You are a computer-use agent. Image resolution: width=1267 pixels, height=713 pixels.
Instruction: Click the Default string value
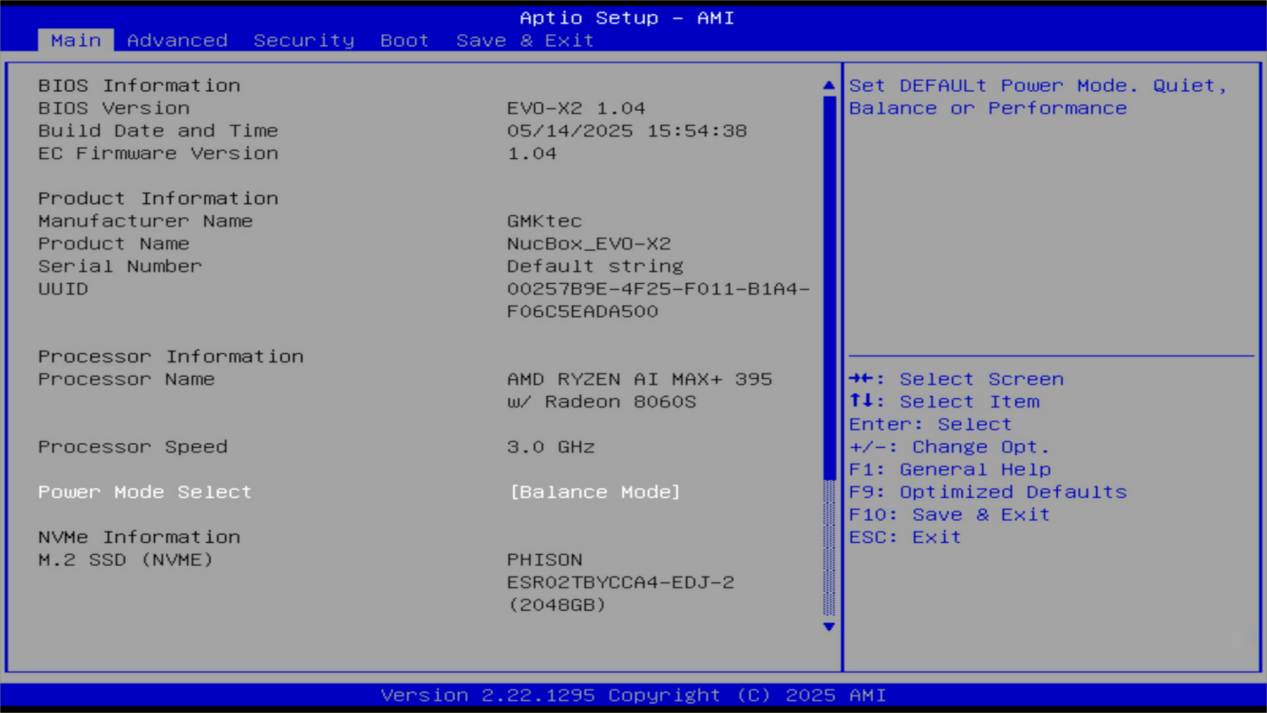[x=595, y=266]
